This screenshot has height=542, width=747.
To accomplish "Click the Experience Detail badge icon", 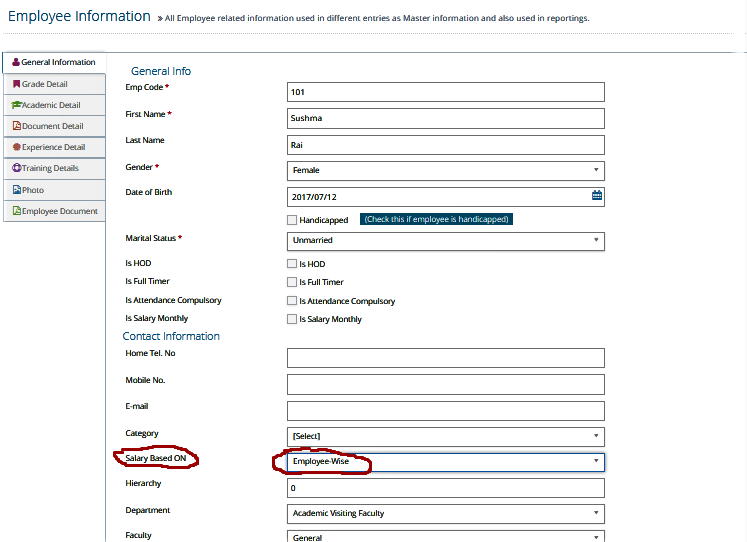I will coord(17,147).
